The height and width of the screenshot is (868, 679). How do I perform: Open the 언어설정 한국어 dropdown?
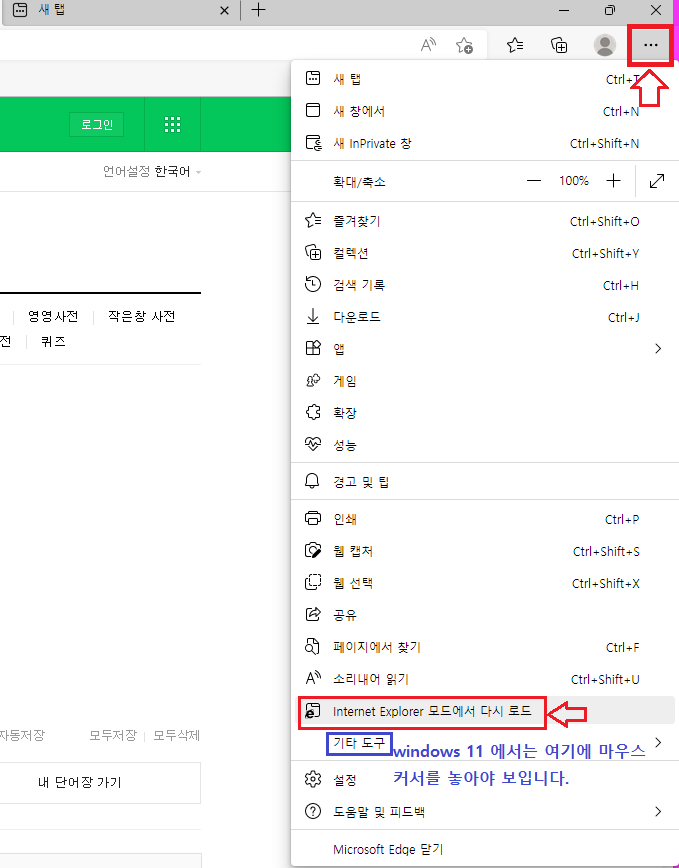[x=152, y=172]
